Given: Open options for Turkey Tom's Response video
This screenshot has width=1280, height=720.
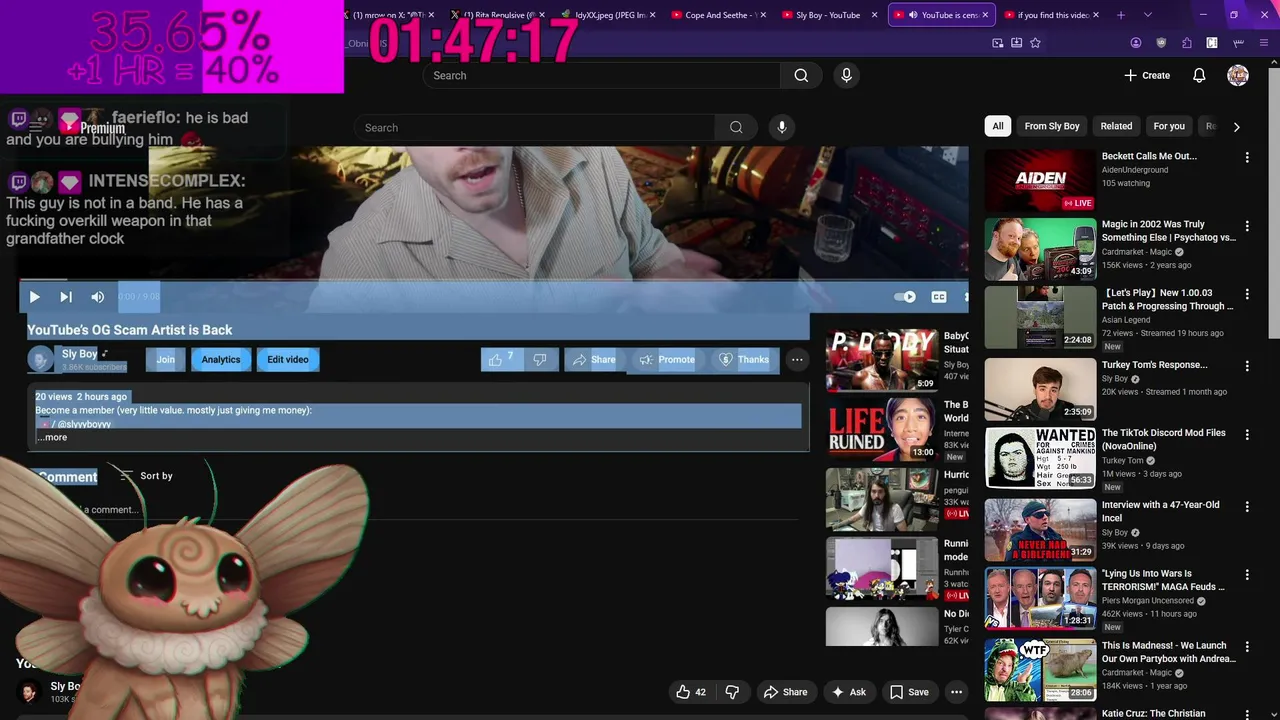Looking at the screenshot, I should (1247, 367).
